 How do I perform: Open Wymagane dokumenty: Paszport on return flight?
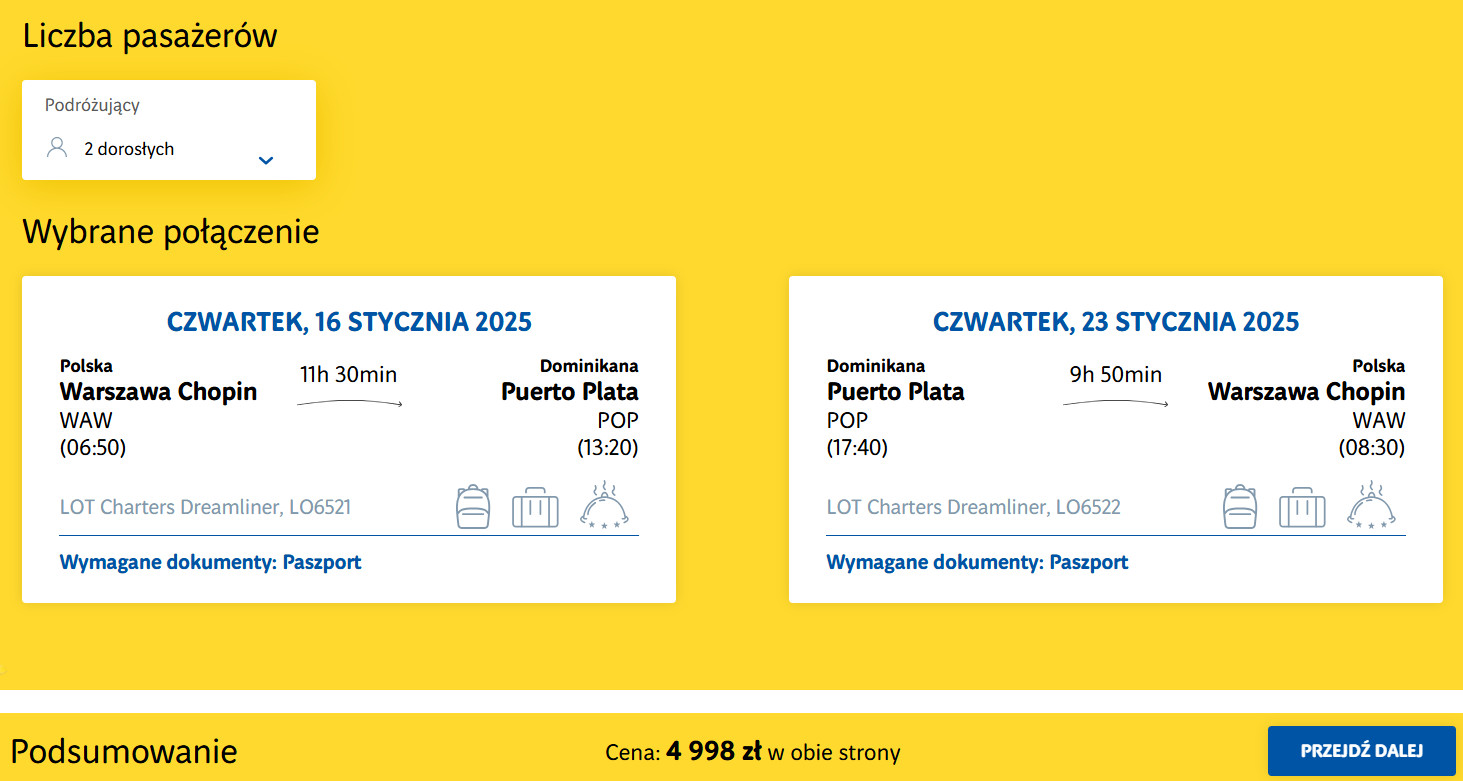(977, 562)
